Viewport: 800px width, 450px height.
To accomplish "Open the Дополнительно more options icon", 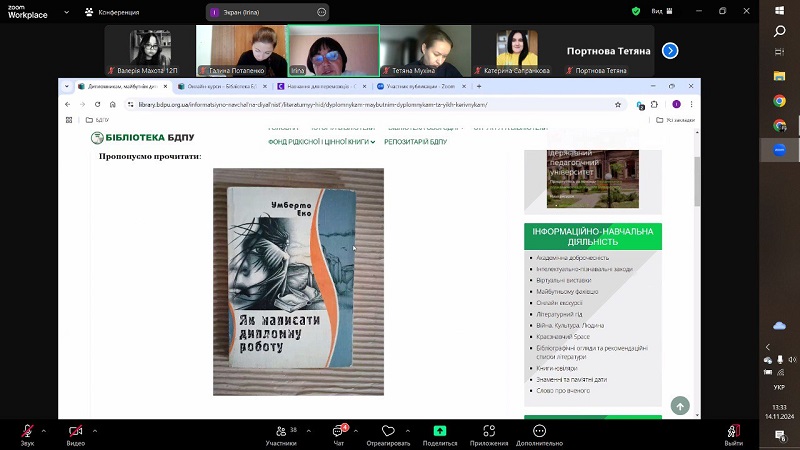I will tap(539, 431).
